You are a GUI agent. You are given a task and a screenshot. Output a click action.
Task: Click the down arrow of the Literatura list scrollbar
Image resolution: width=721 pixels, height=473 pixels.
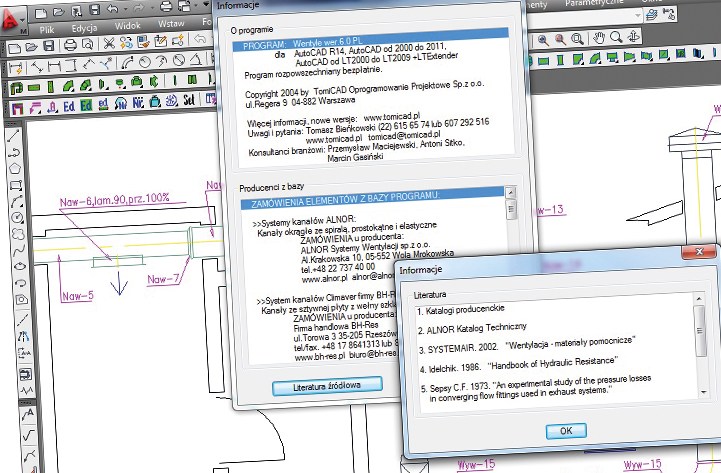coord(704,392)
